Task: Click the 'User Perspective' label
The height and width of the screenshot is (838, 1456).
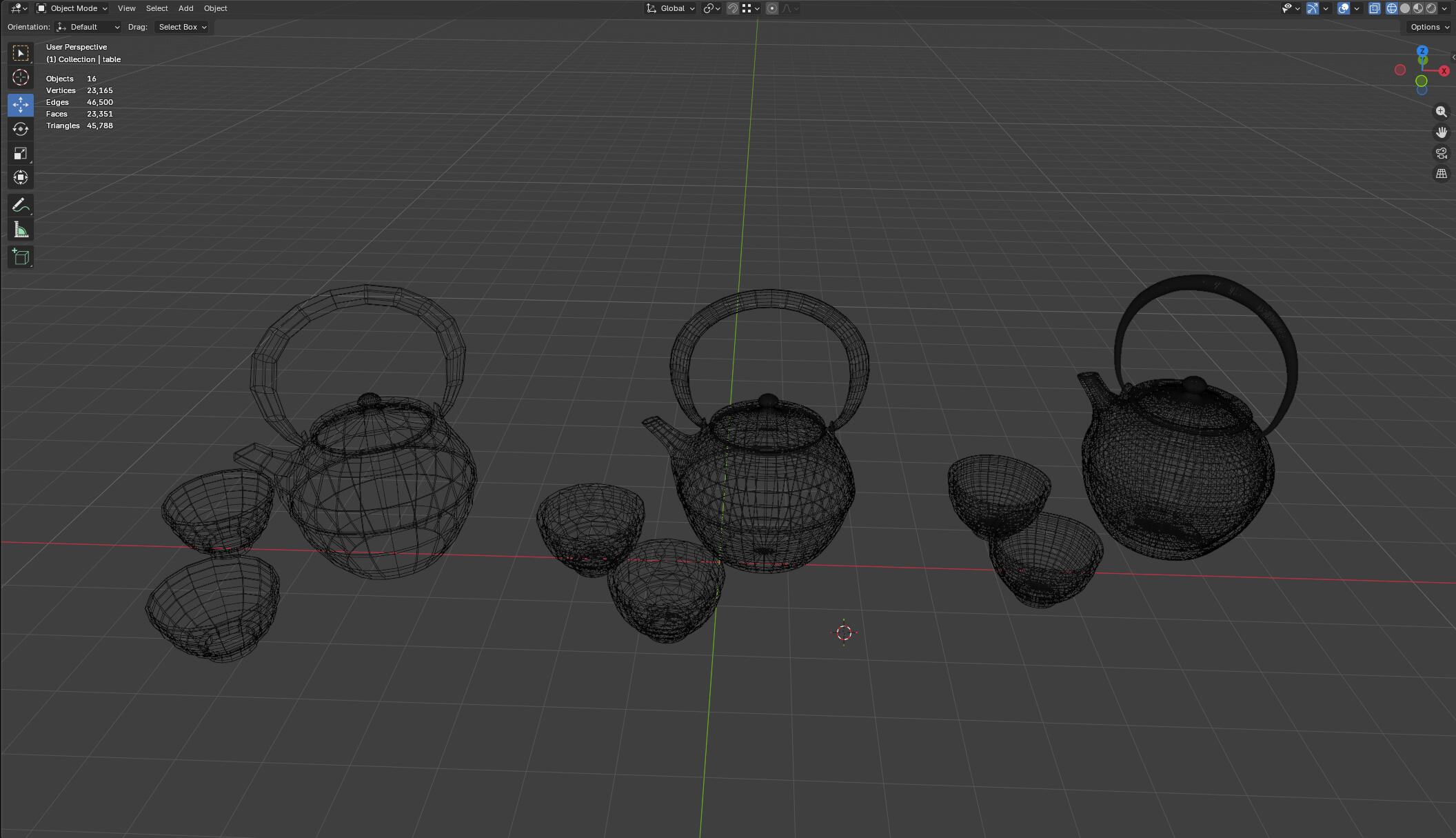Action: point(77,47)
